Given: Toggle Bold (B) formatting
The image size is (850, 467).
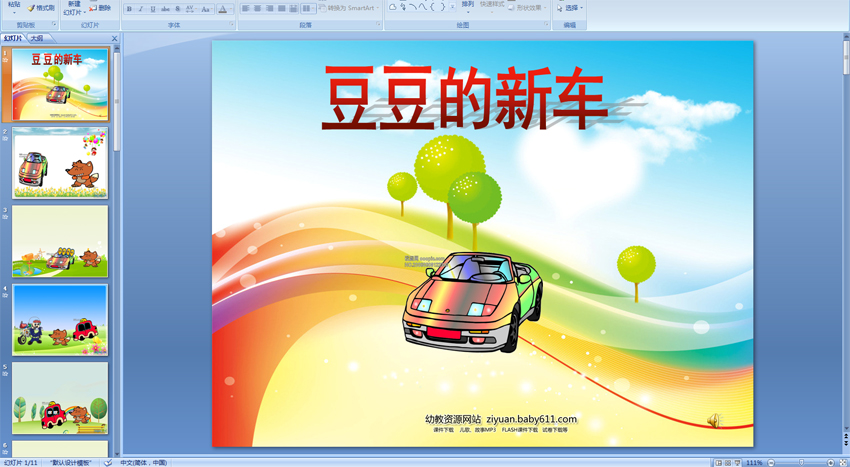Looking at the screenshot, I should point(129,9).
